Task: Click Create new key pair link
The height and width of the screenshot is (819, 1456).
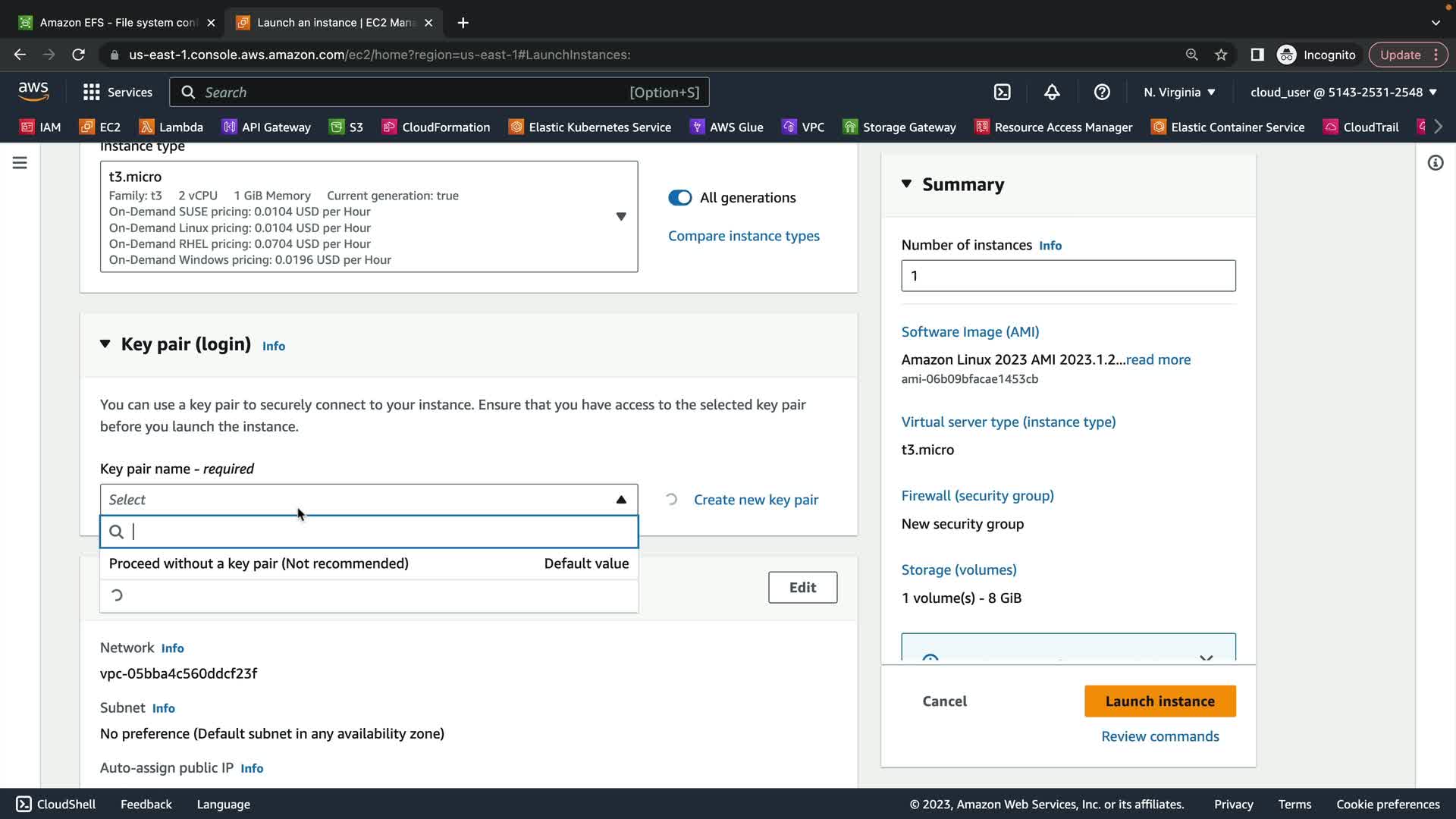Action: [x=755, y=500]
